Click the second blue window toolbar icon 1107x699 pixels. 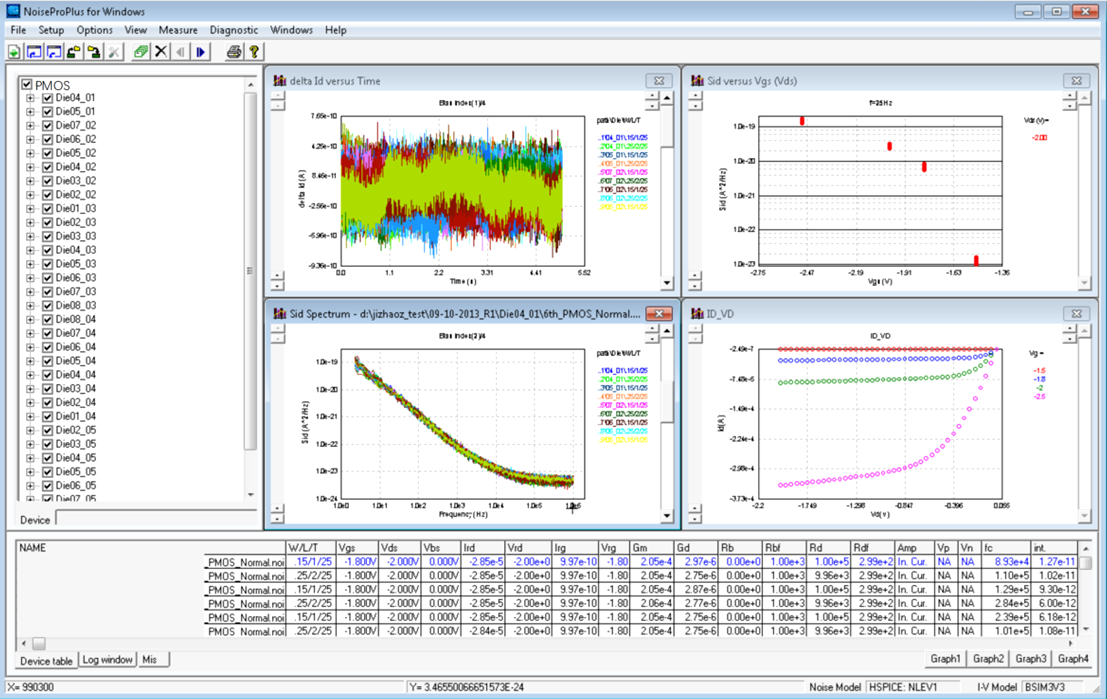pyautogui.click(x=54, y=52)
